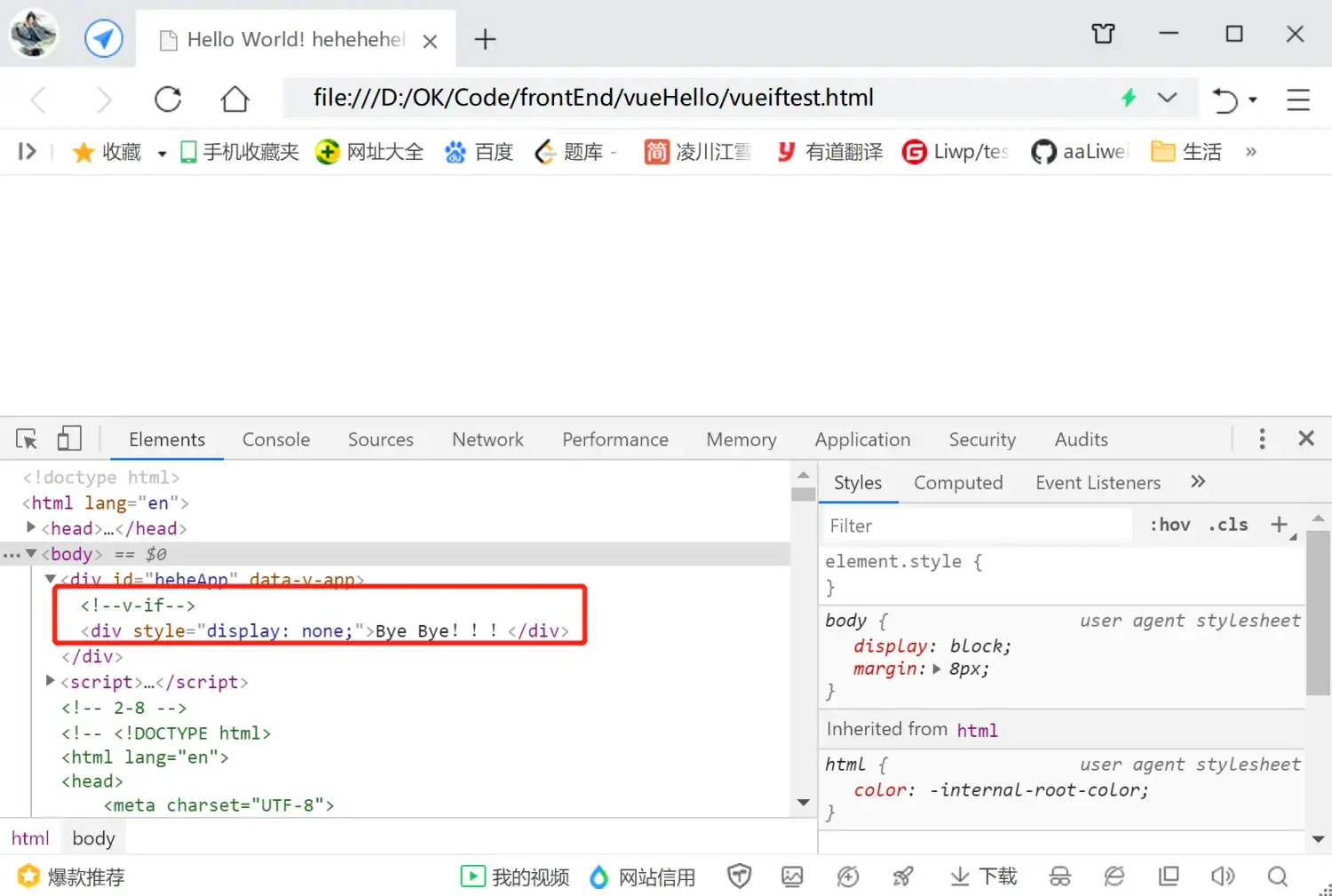
Task: Add a new style rule with plus
Action: click(x=1279, y=525)
